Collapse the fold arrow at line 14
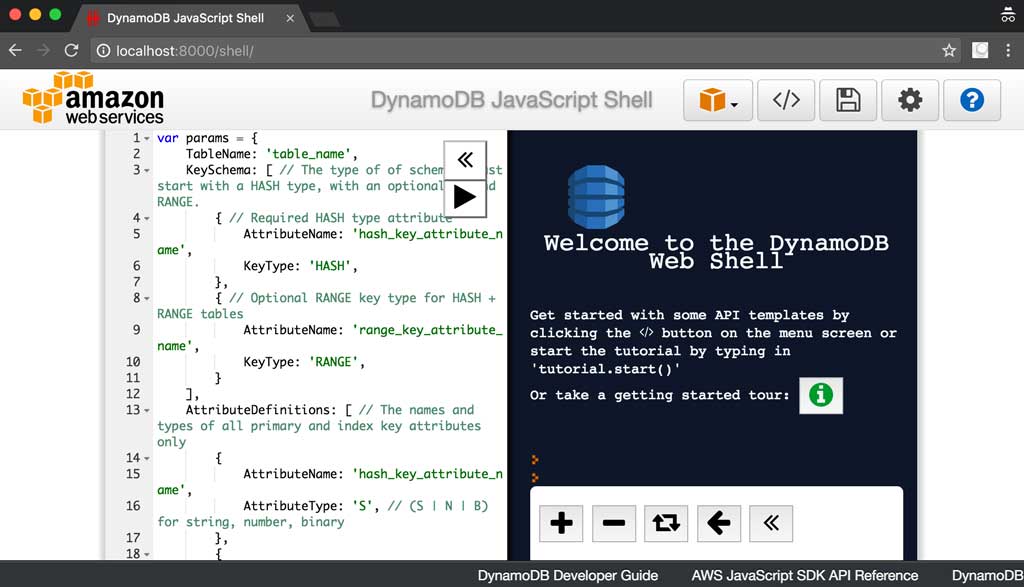 pos(147,458)
